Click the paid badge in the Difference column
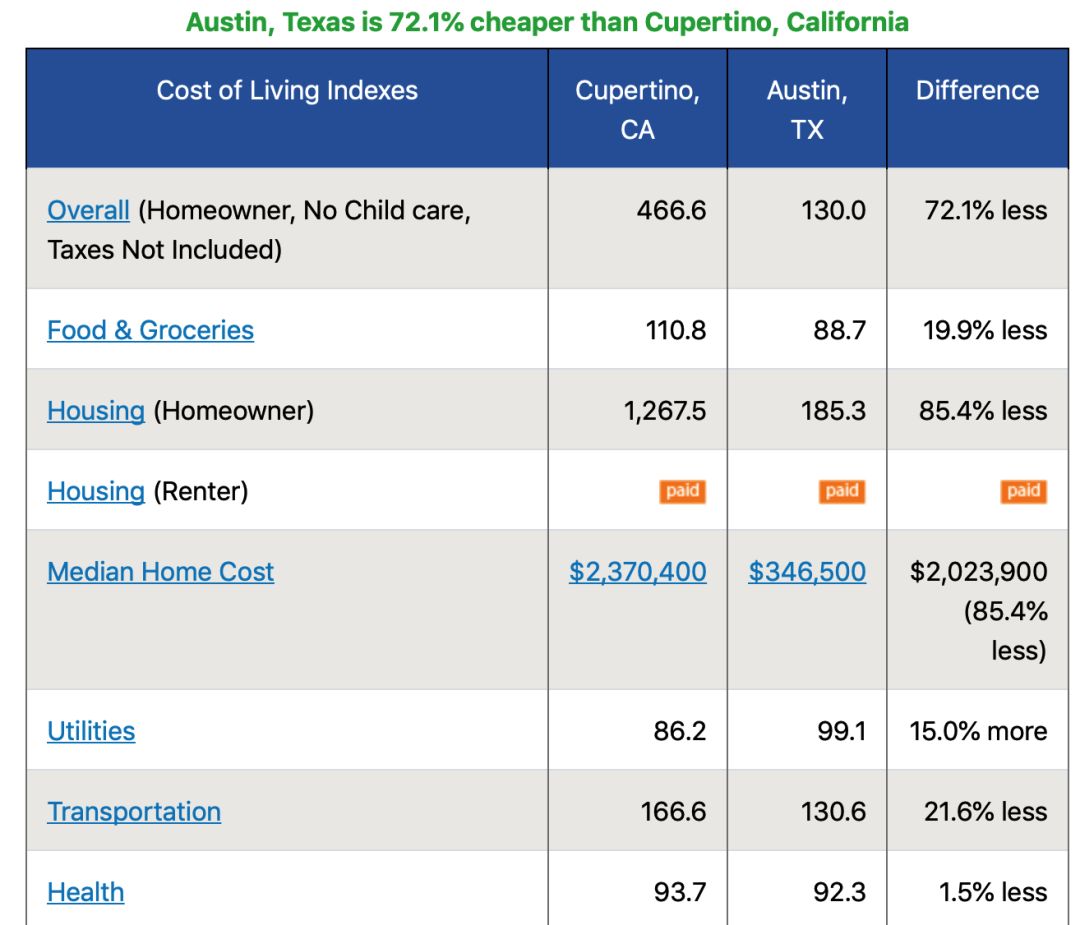 click(1023, 491)
